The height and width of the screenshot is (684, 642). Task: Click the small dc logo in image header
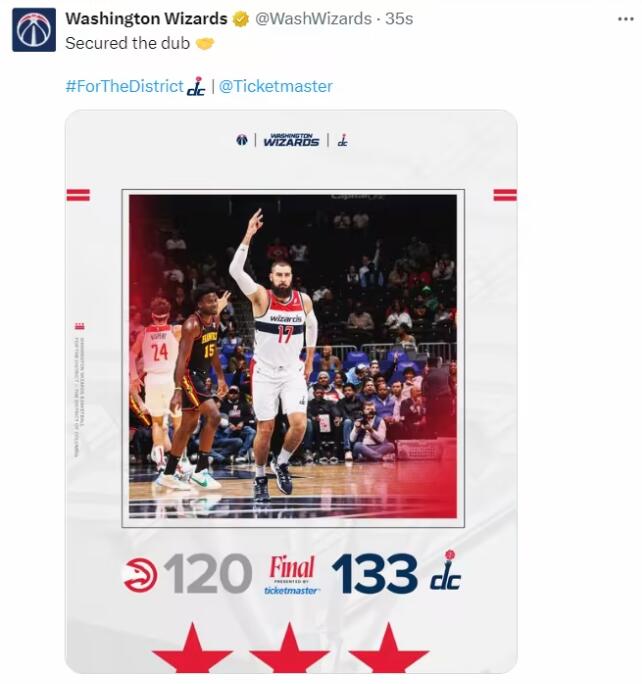coord(343,140)
